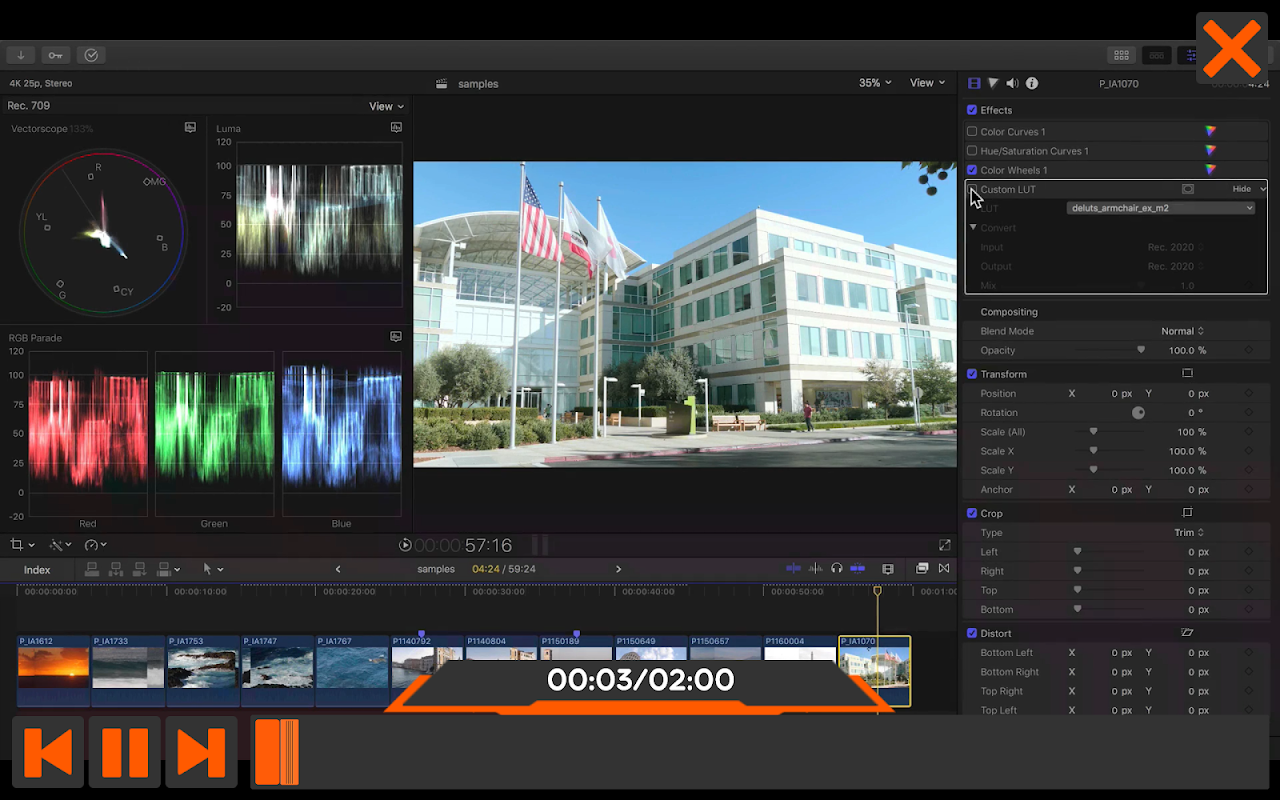This screenshot has width=1280, height=800.
Task: Enable the Color Curves 1 checkbox
Action: pyautogui.click(x=972, y=131)
